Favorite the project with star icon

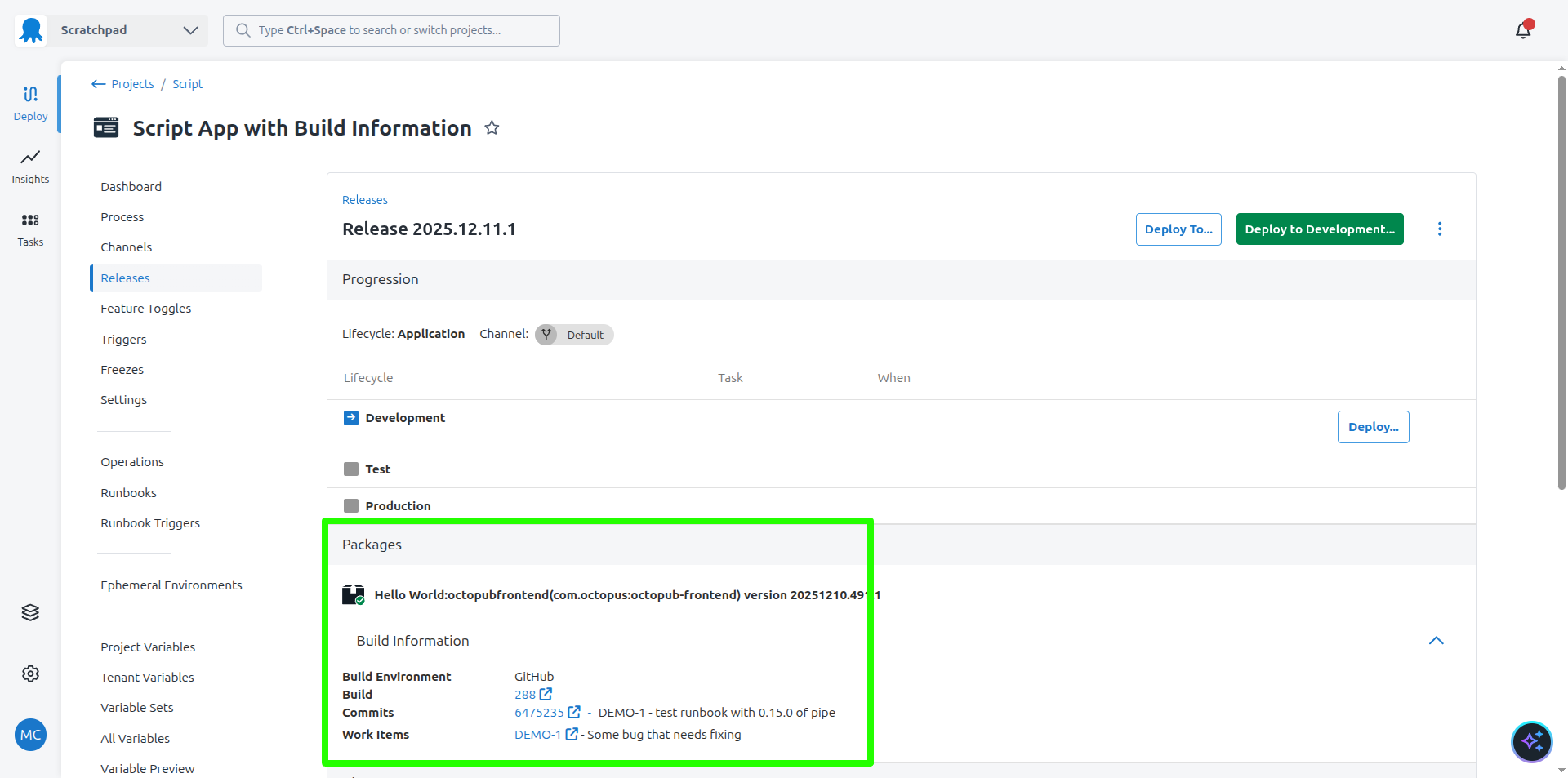pyautogui.click(x=492, y=128)
